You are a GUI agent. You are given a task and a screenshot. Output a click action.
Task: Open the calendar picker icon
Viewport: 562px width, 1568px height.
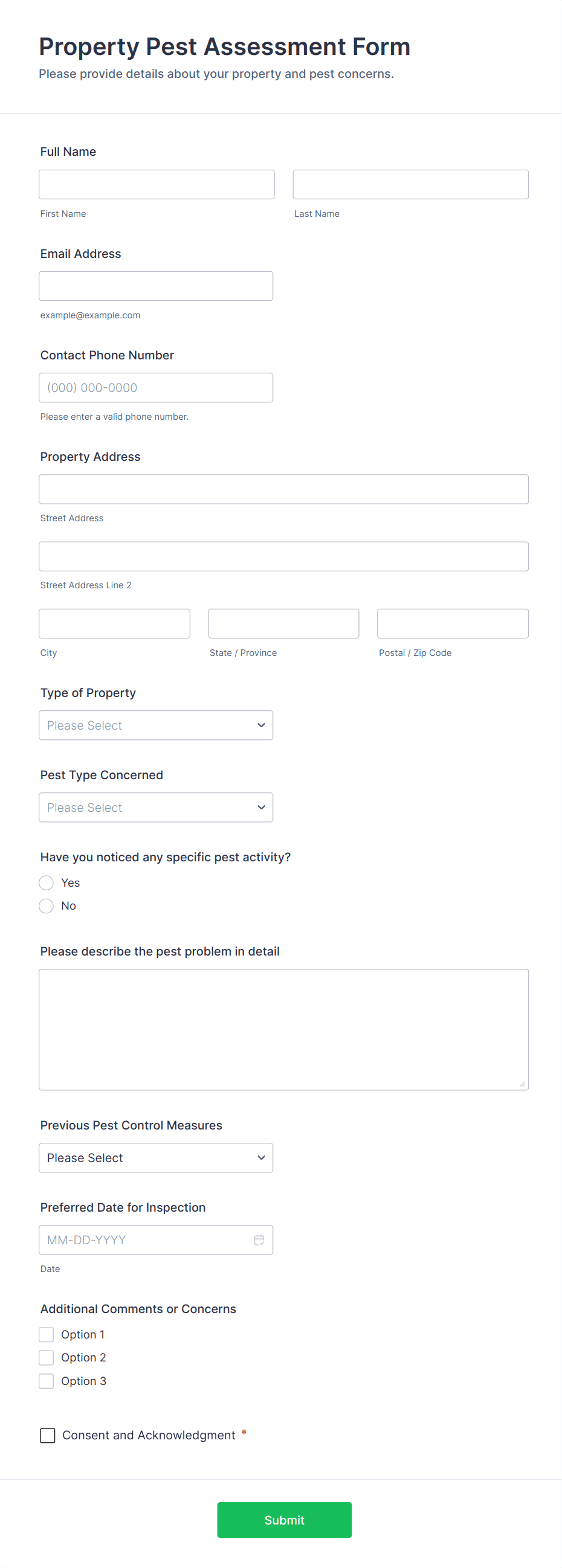click(259, 1239)
